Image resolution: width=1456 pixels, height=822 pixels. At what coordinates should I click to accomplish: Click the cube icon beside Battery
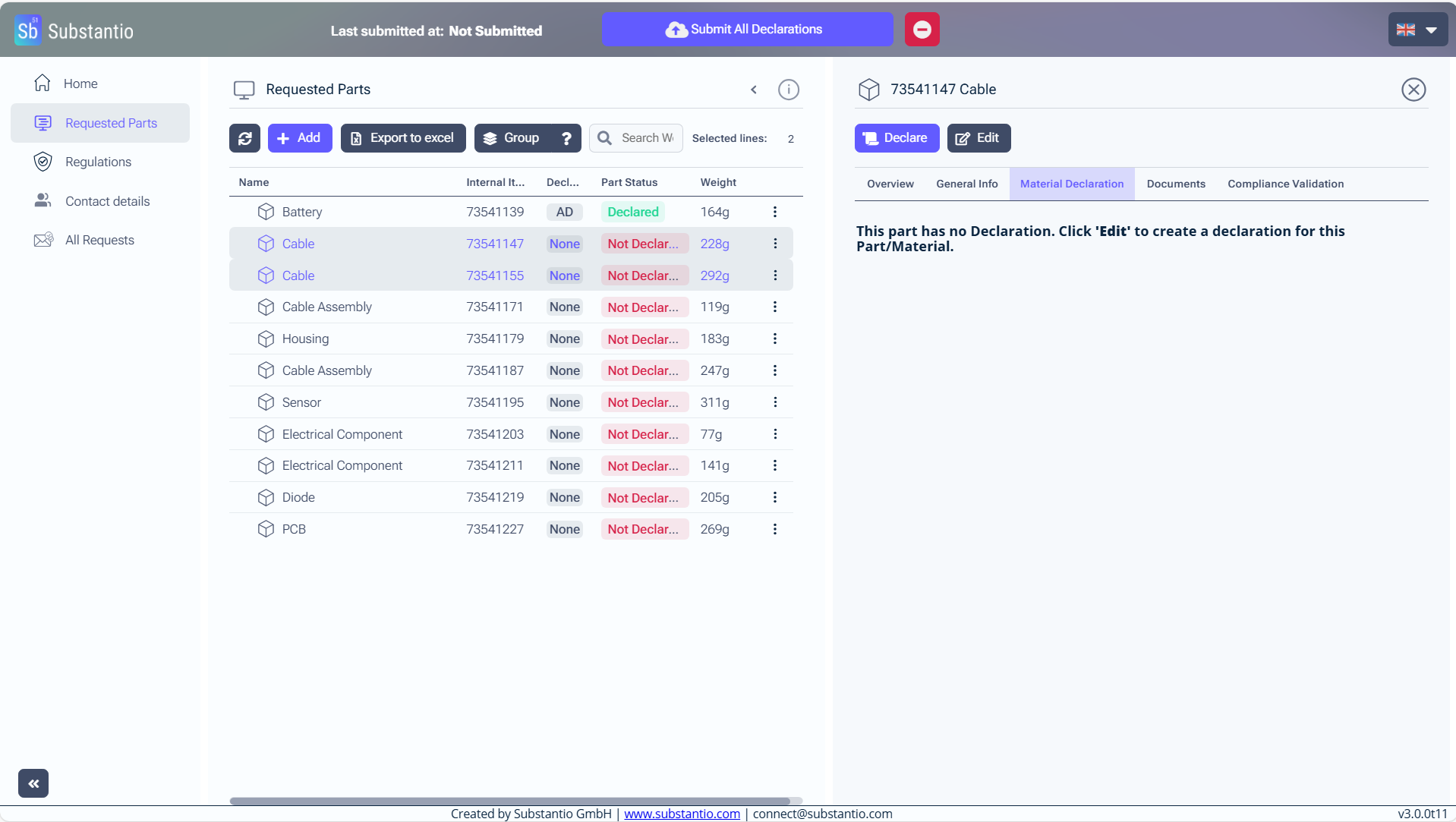point(266,212)
